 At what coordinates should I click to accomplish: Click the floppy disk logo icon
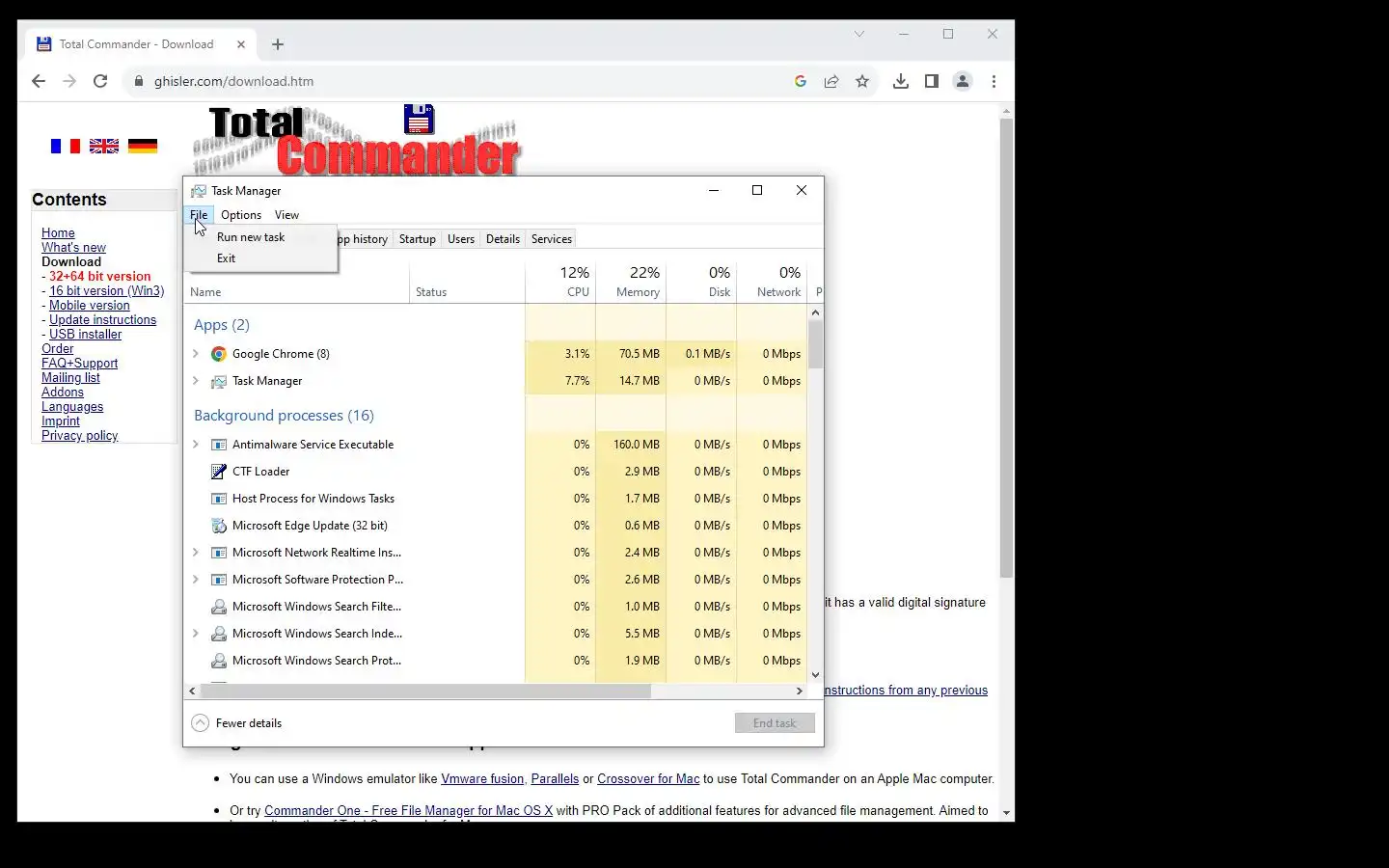click(x=420, y=120)
